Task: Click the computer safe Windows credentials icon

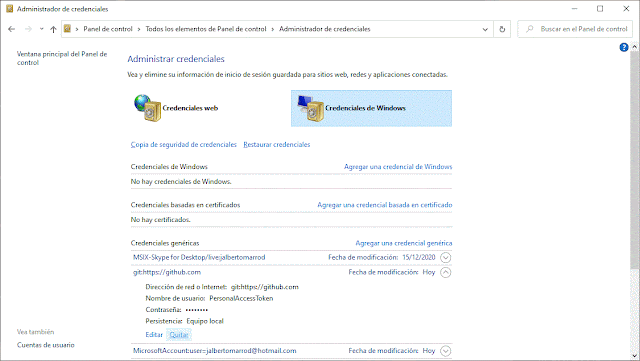Action: (x=311, y=108)
